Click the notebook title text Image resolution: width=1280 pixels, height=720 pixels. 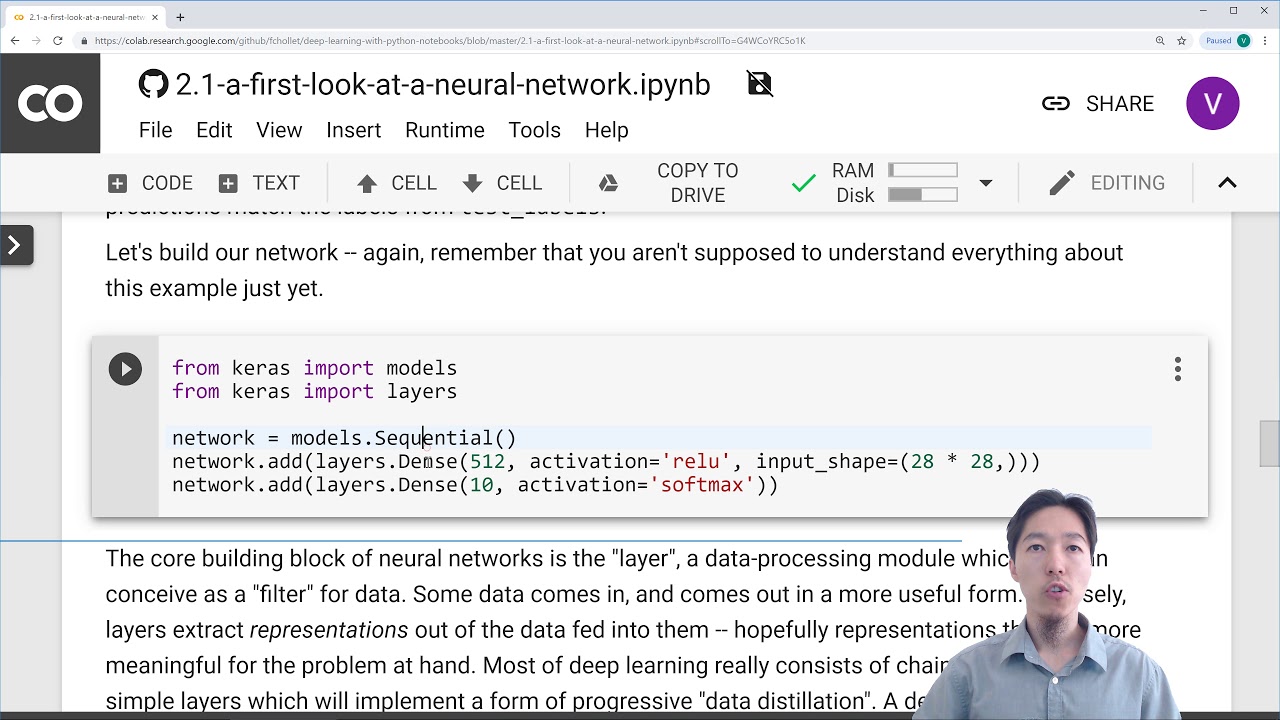coord(443,85)
